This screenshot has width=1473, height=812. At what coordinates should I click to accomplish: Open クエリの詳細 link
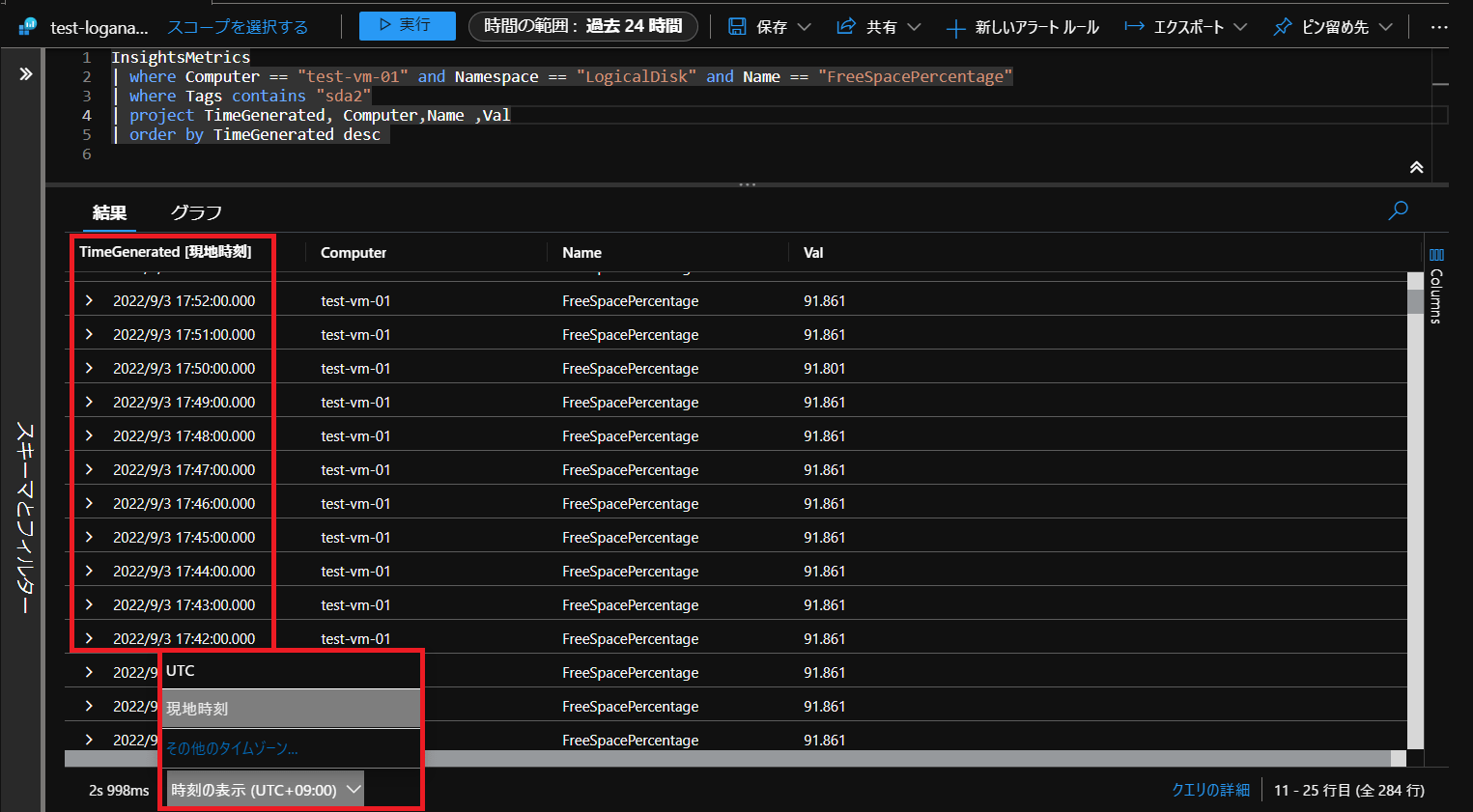tap(1210, 790)
